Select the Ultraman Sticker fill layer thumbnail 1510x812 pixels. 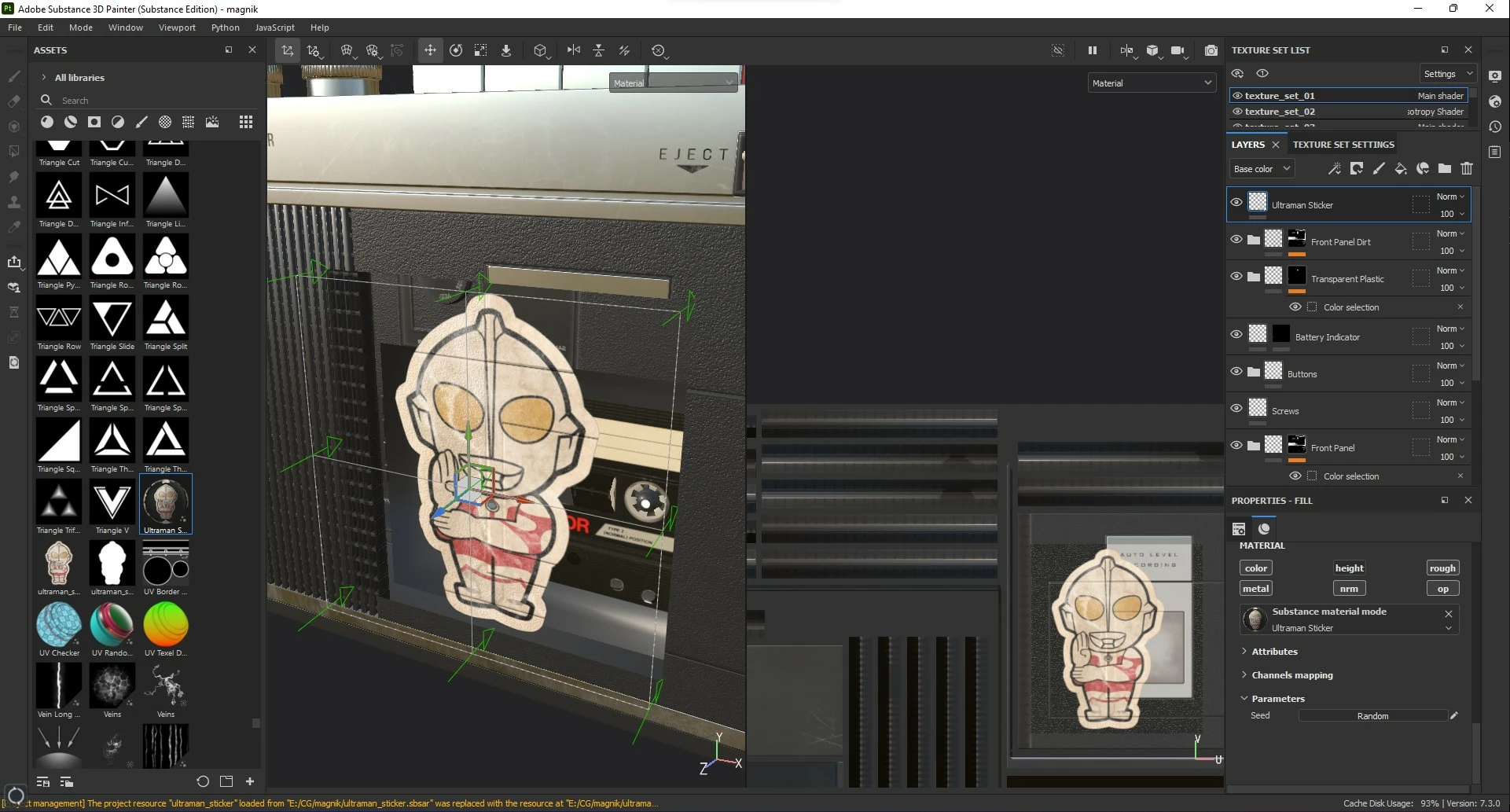(1258, 202)
